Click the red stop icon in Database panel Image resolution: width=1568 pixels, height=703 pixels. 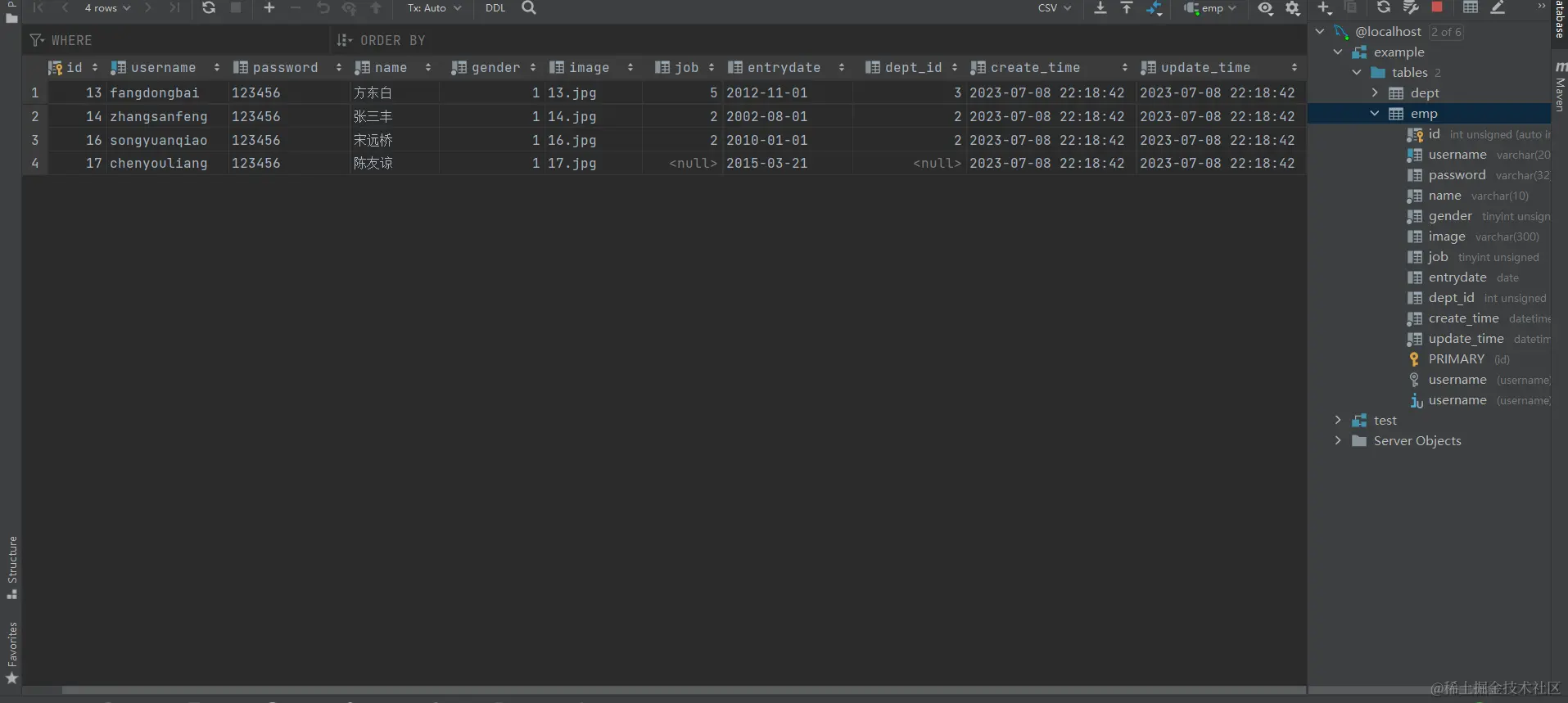(x=1437, y=7)
